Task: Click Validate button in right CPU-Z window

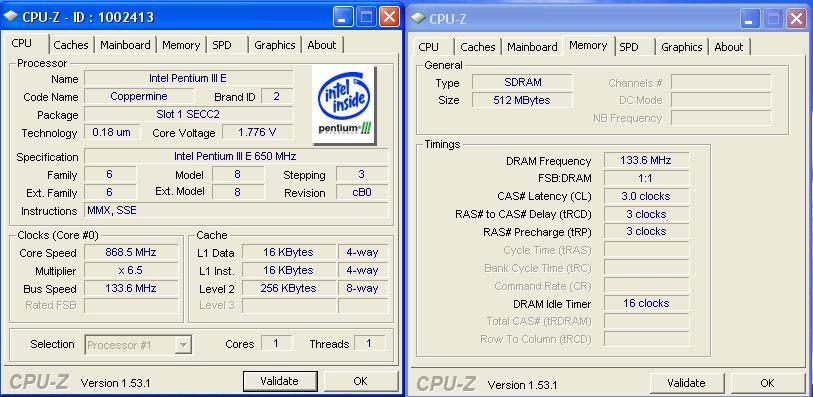Action: (686, 384)
